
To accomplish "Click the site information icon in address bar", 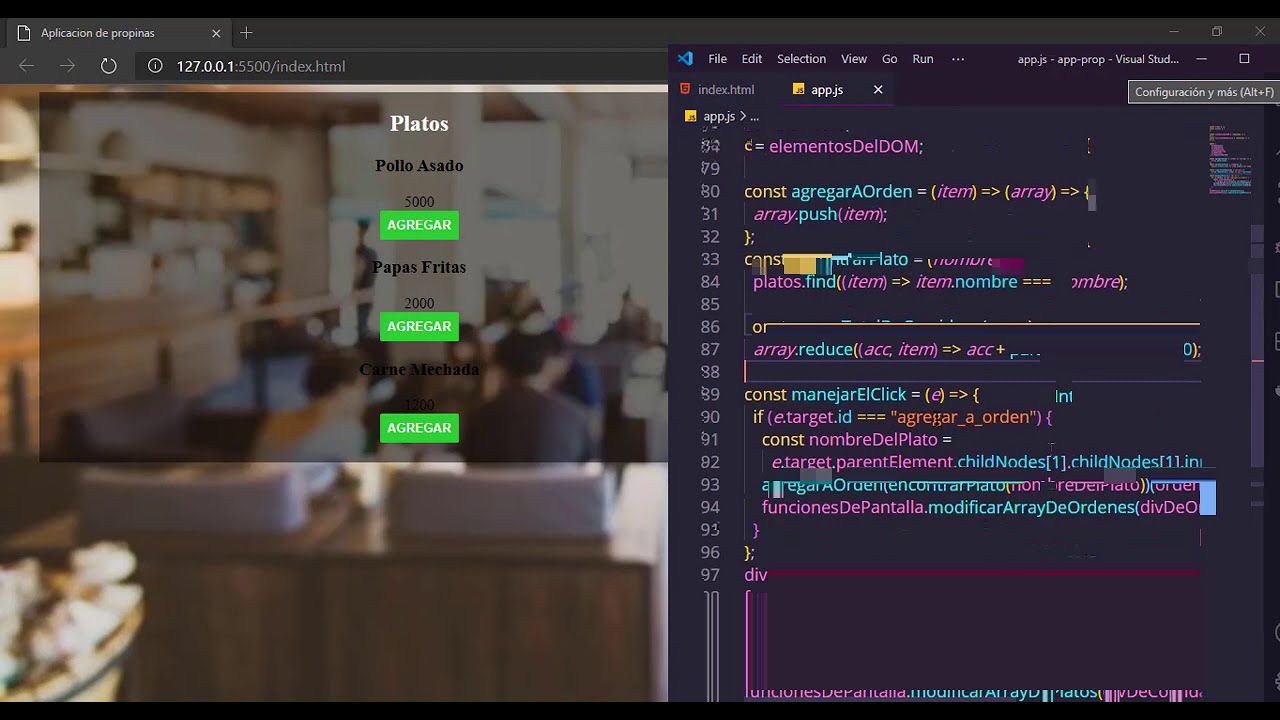I will pyautogui.click(x=155, y=66).
